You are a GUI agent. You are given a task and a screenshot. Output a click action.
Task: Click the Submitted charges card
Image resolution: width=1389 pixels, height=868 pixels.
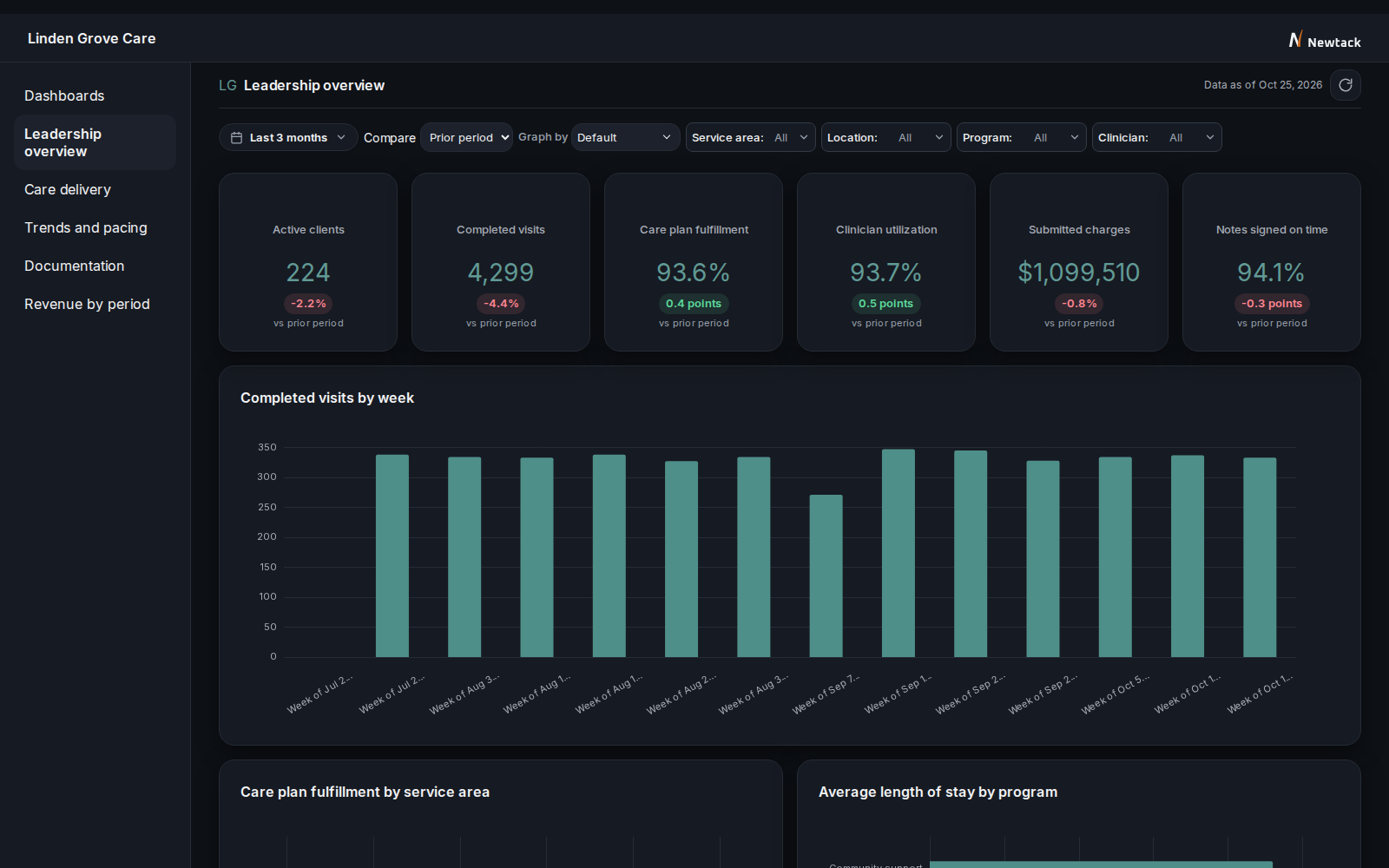pos(1079,262)
